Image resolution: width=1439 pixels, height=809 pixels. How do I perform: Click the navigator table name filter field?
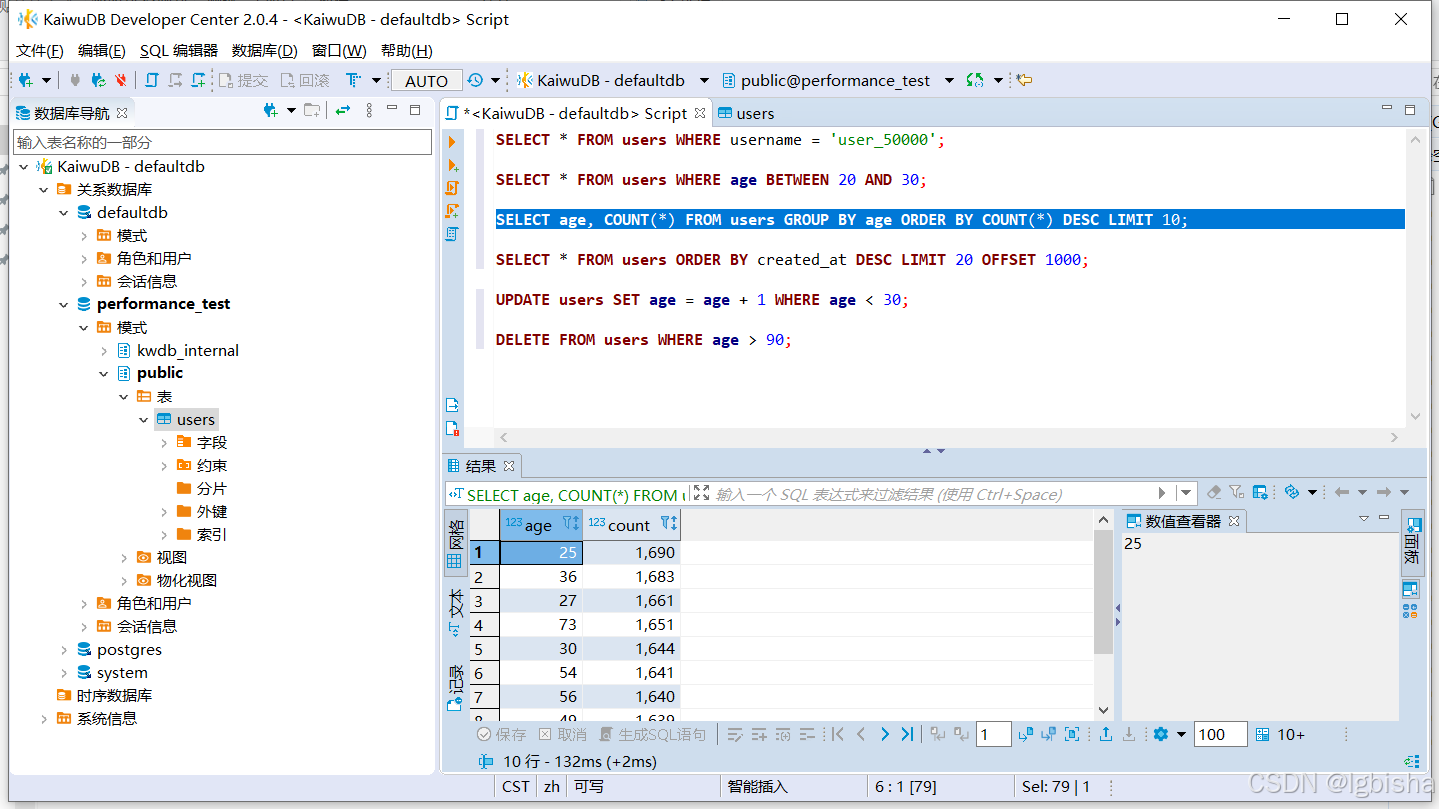point(222,142)
